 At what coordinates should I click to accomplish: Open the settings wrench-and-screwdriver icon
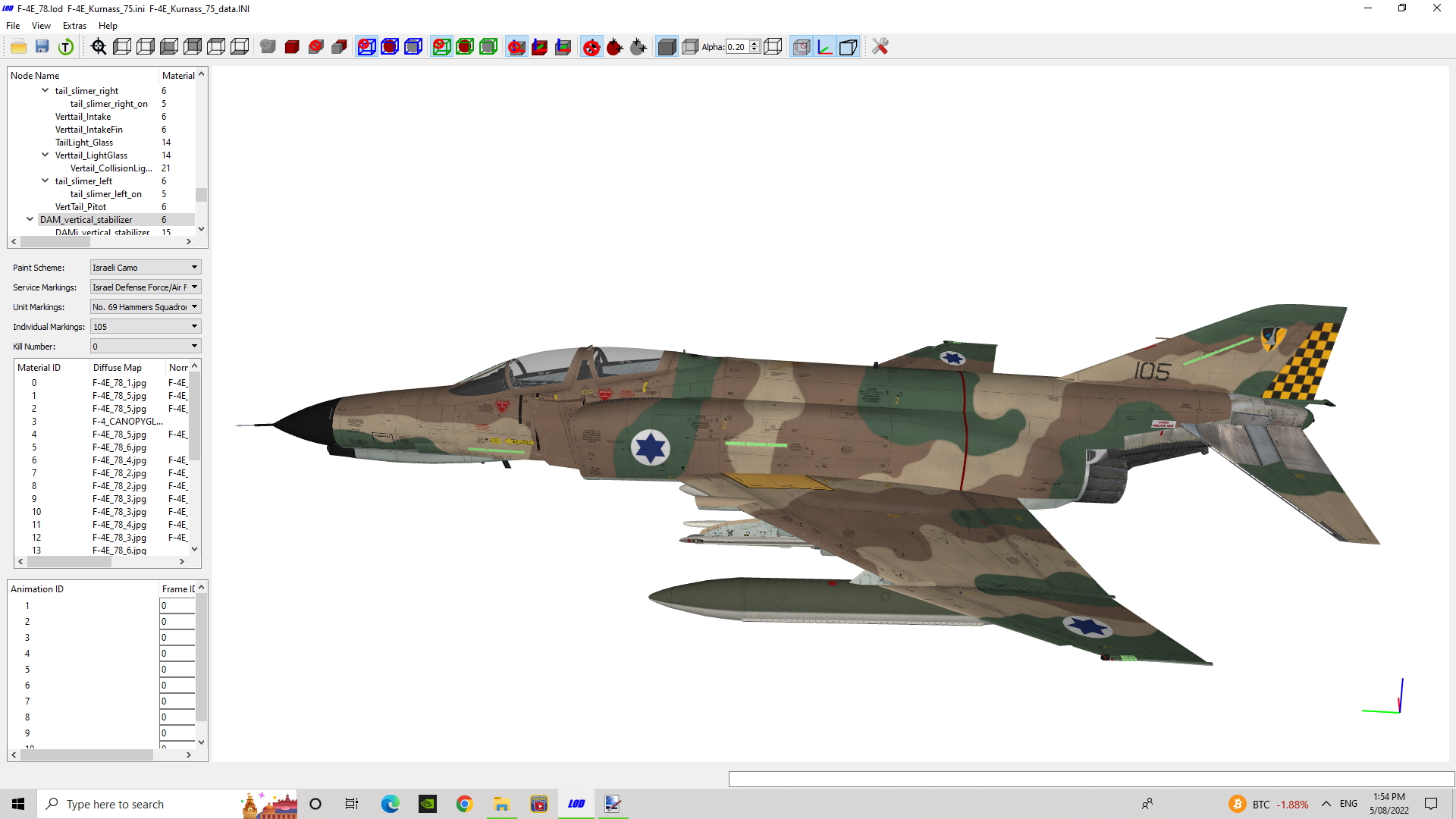click(x=880, y=47)
